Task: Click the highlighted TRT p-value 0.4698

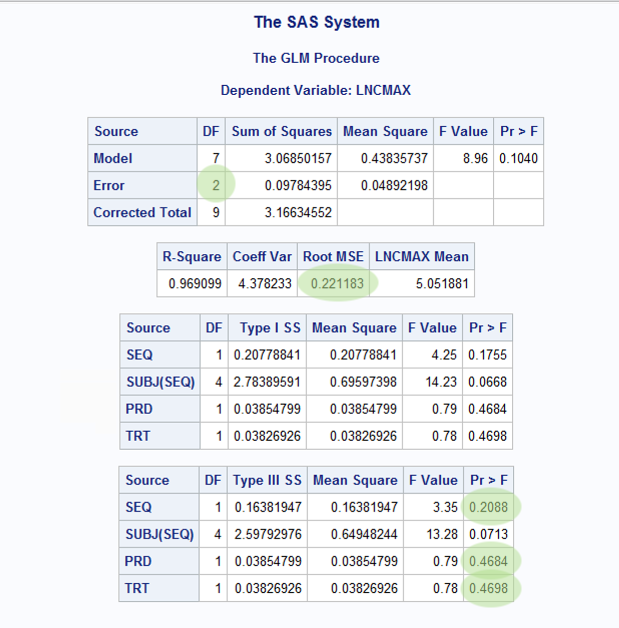Action: coord(491,588)
